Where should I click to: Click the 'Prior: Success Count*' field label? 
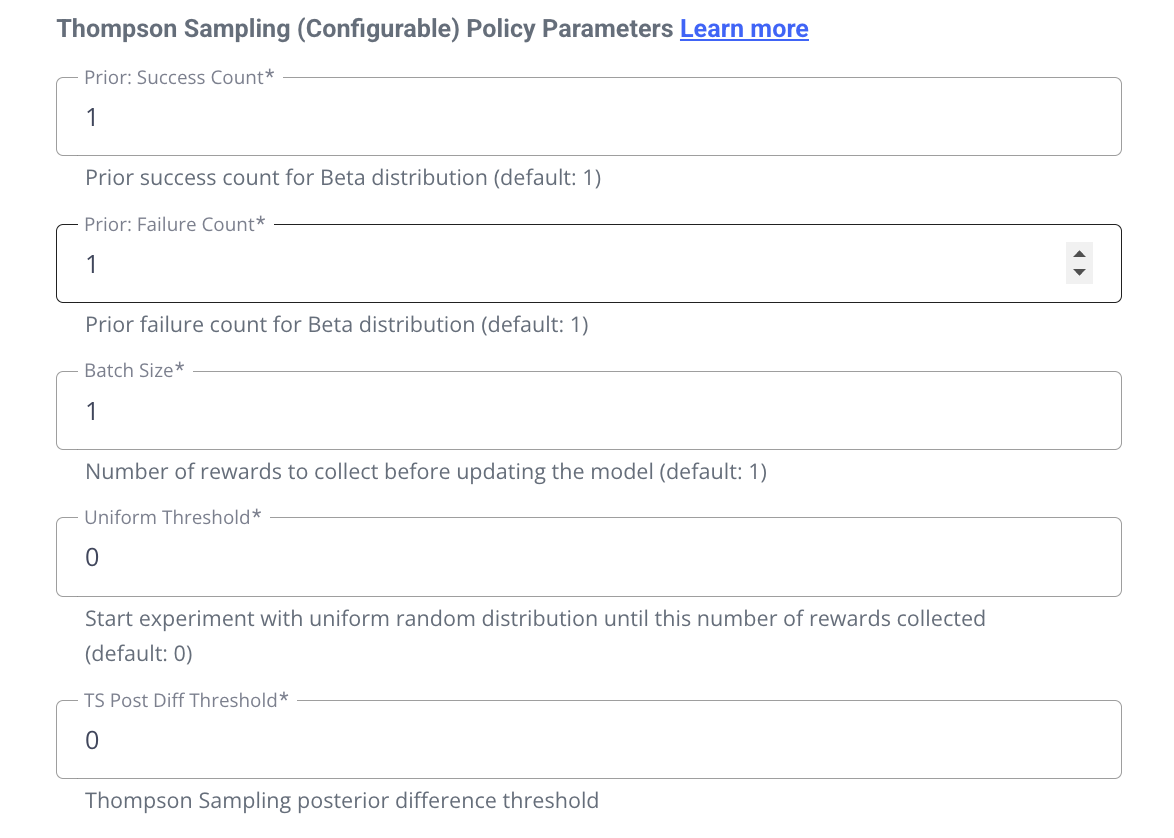click(x=179, y=78)
